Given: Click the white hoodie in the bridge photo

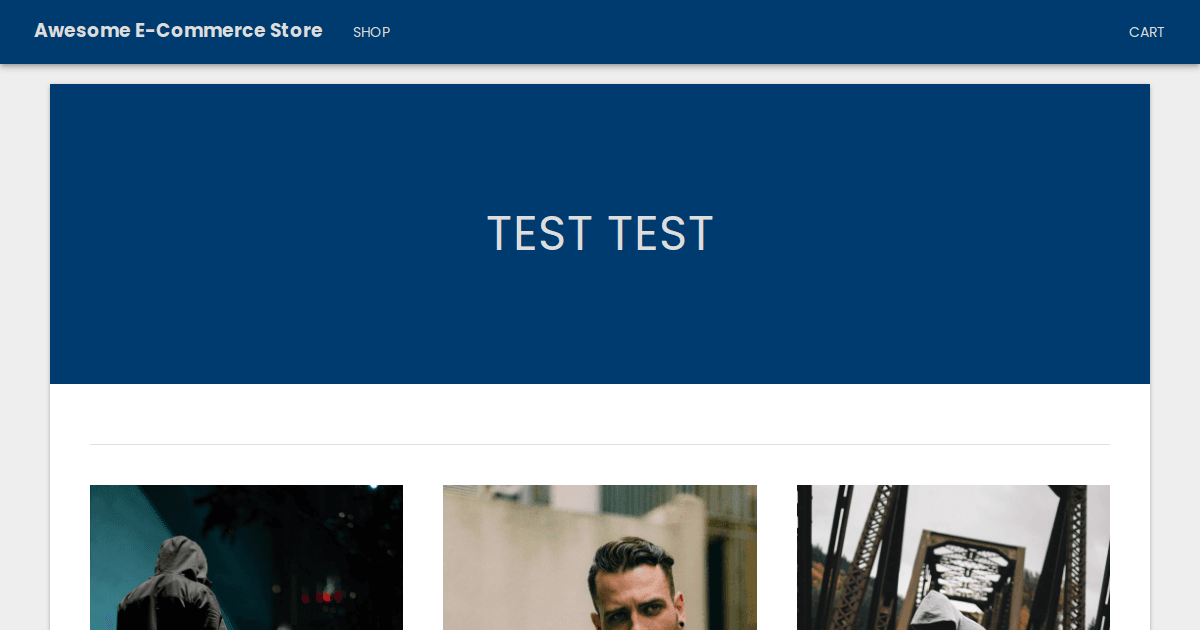Looking at the screenshot, I should (945, 612).
